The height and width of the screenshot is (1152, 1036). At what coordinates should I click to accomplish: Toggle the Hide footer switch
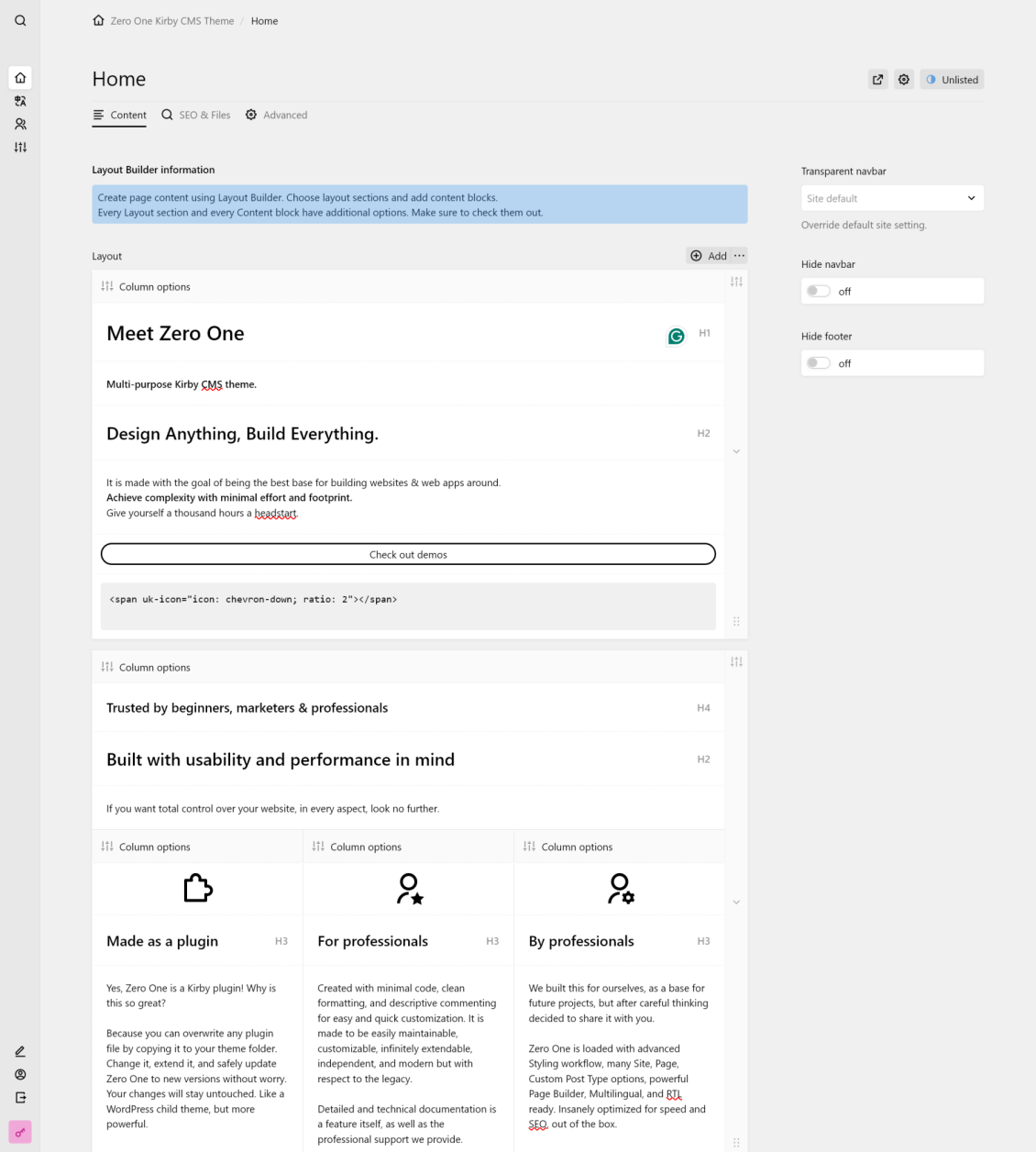tap(819, 363)
